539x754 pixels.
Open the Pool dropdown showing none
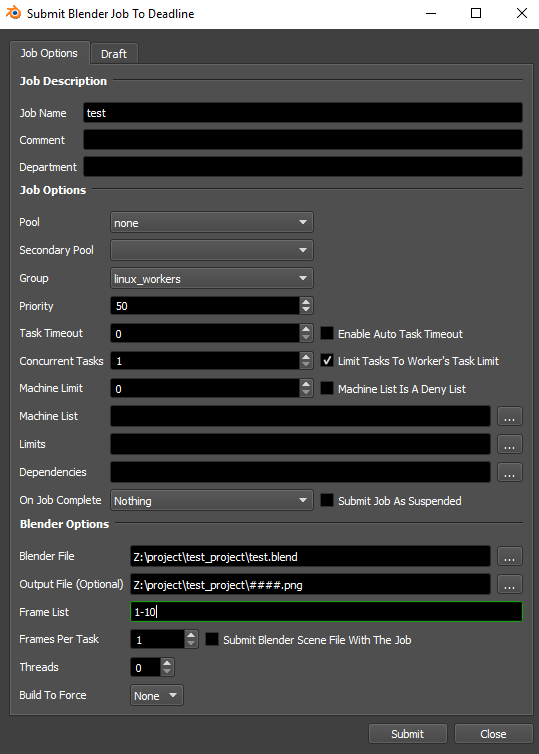pos(212,222)
